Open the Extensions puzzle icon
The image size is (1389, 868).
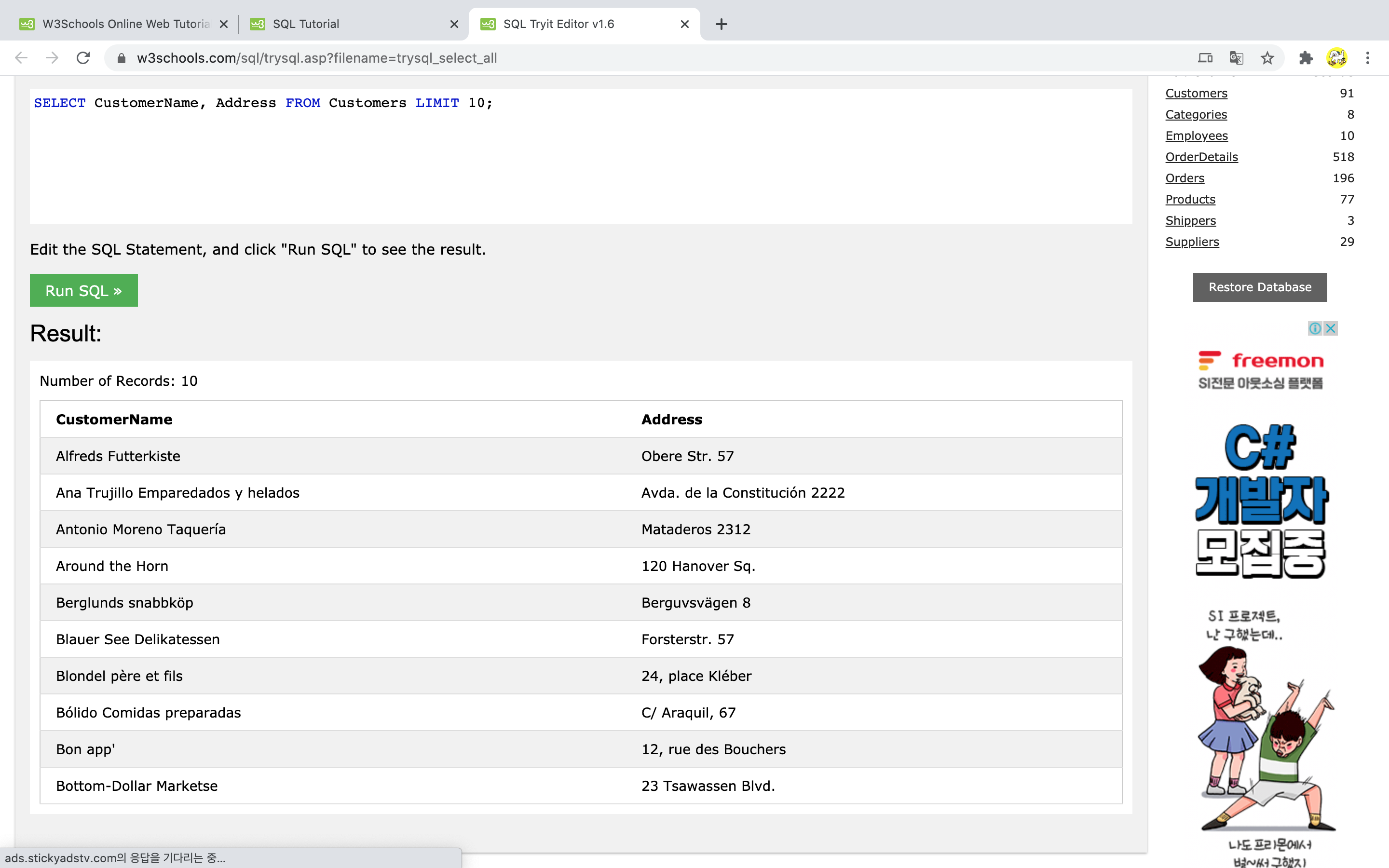click(1306, 58)
